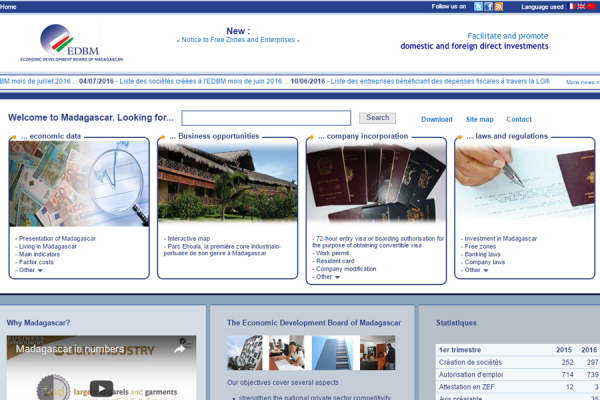Switch language using the French flag
600x400 pixels.
pos(572,6)
